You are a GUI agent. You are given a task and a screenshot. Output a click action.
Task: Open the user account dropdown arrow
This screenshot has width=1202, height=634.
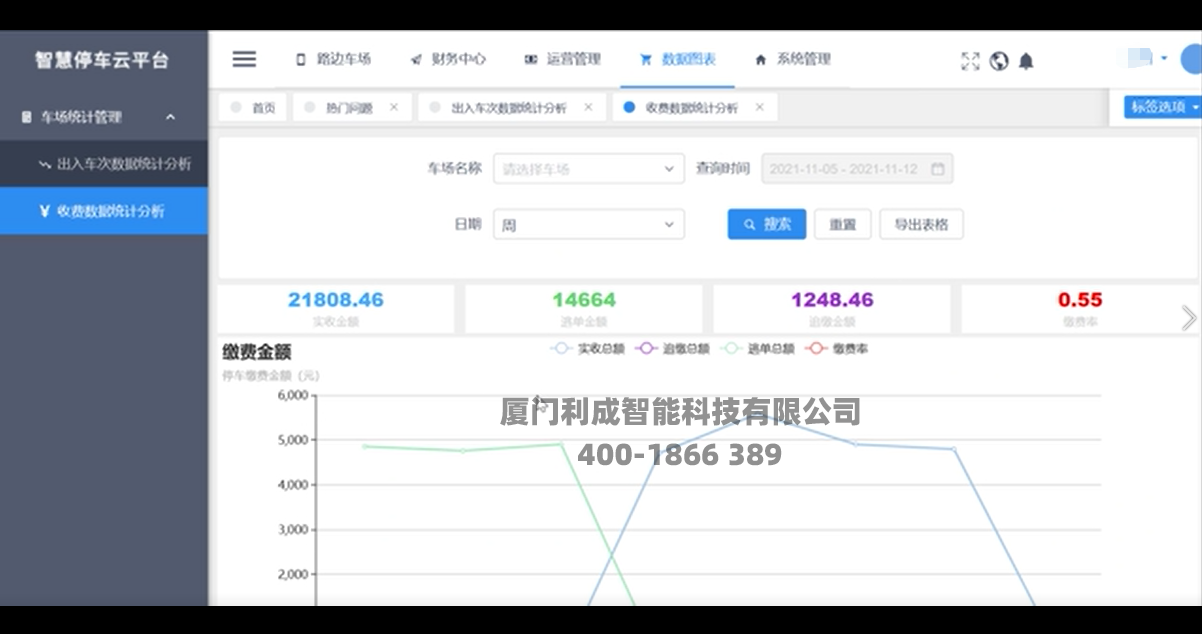[x=1164, y=59]
